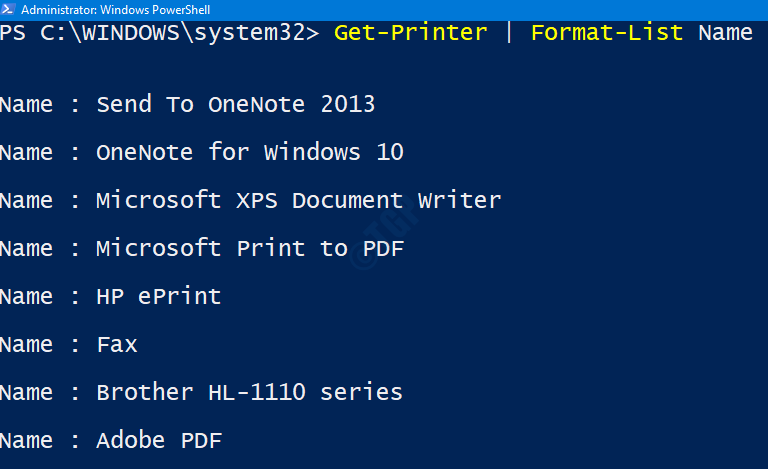Image resolution: width=768 pixels, height=469 pixels.
Task: Click the 'Name' label beside Adobe PDF
Action: pyautogui.click(x=26, y=441)
